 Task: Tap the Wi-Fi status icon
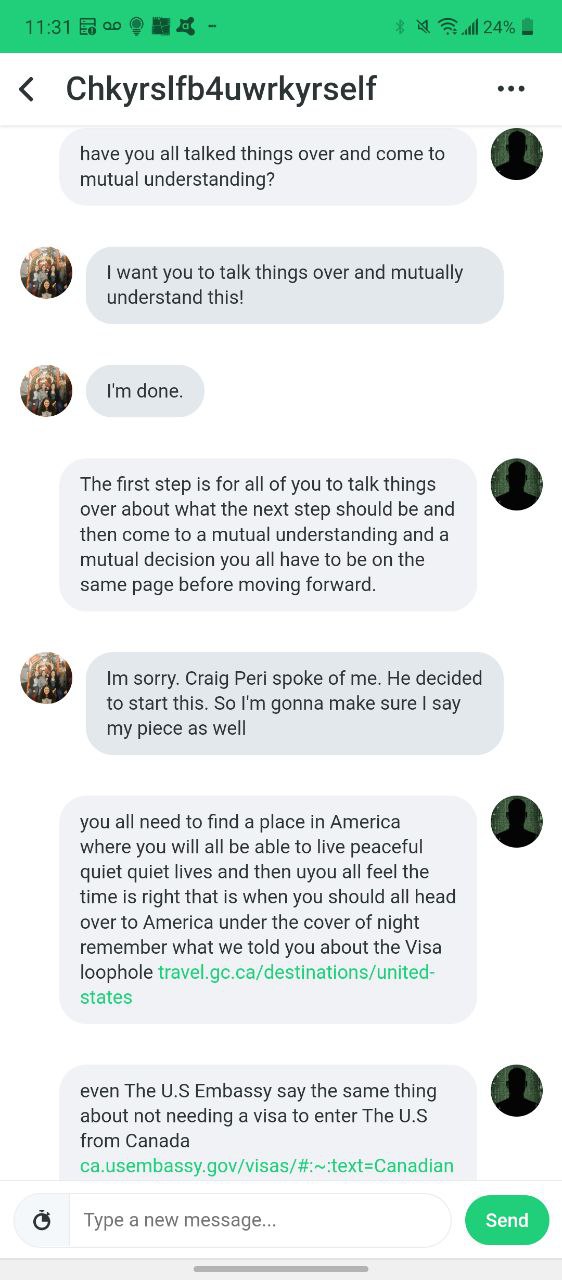tap(448, 27)
